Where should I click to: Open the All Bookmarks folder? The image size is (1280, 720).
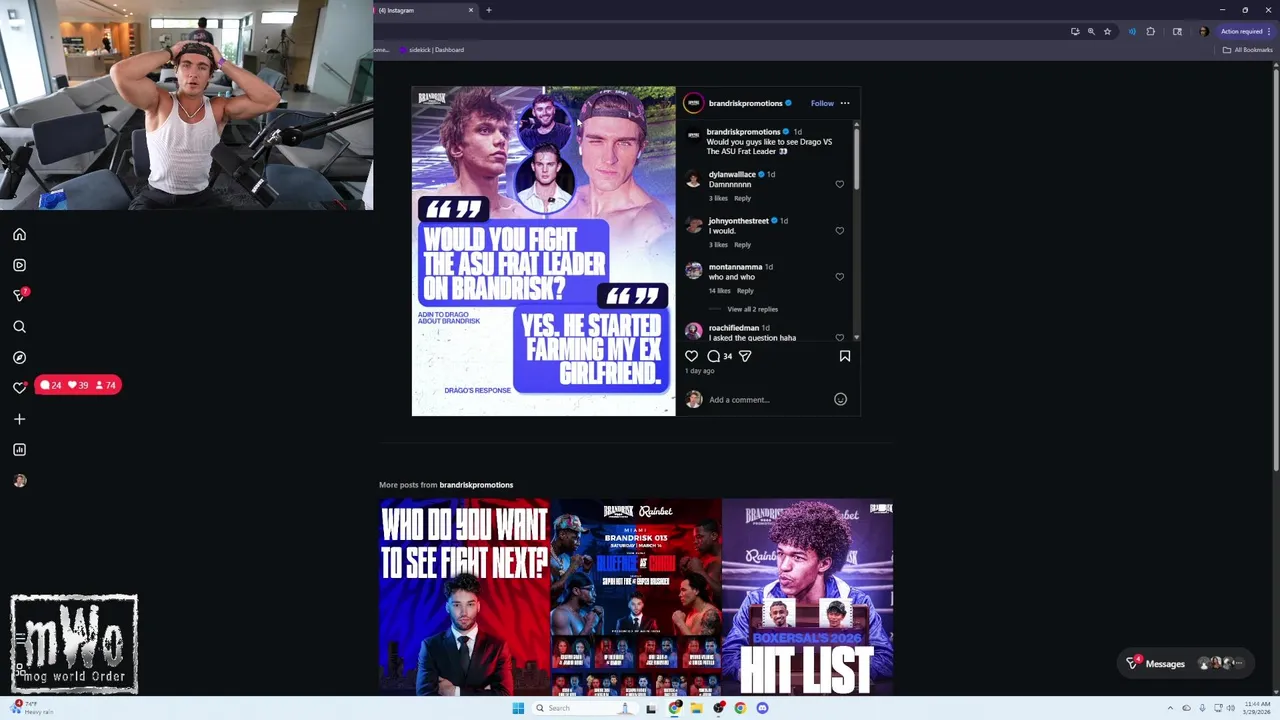tap(1247, 50)
